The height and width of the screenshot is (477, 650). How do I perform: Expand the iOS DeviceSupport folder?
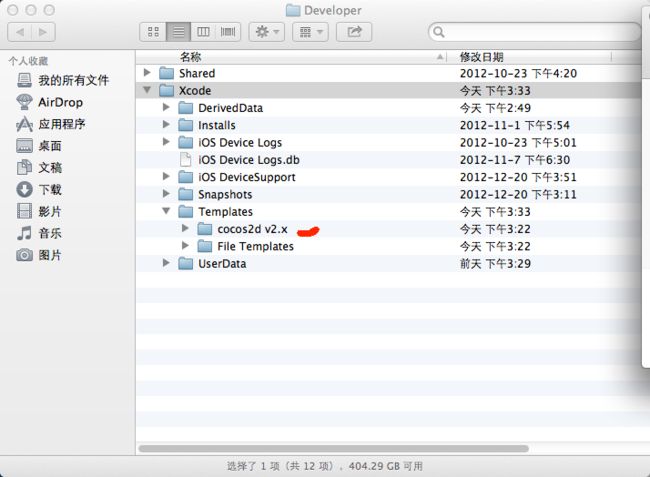pos(166,177)
